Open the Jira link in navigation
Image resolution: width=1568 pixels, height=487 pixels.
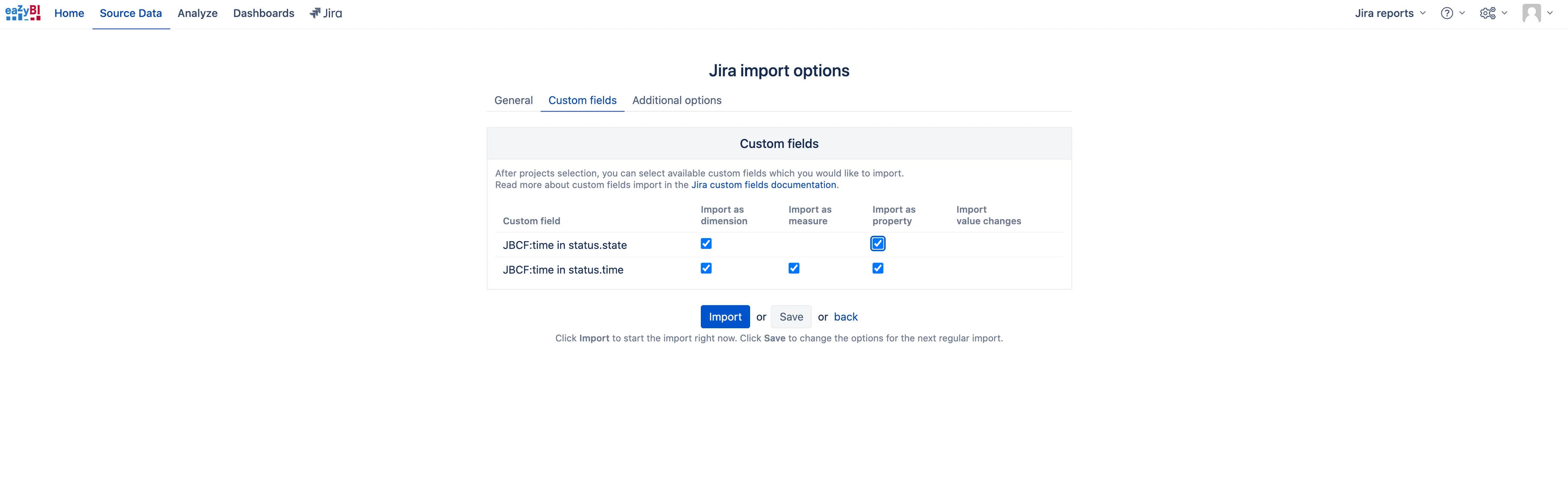(x=326, y=13)
